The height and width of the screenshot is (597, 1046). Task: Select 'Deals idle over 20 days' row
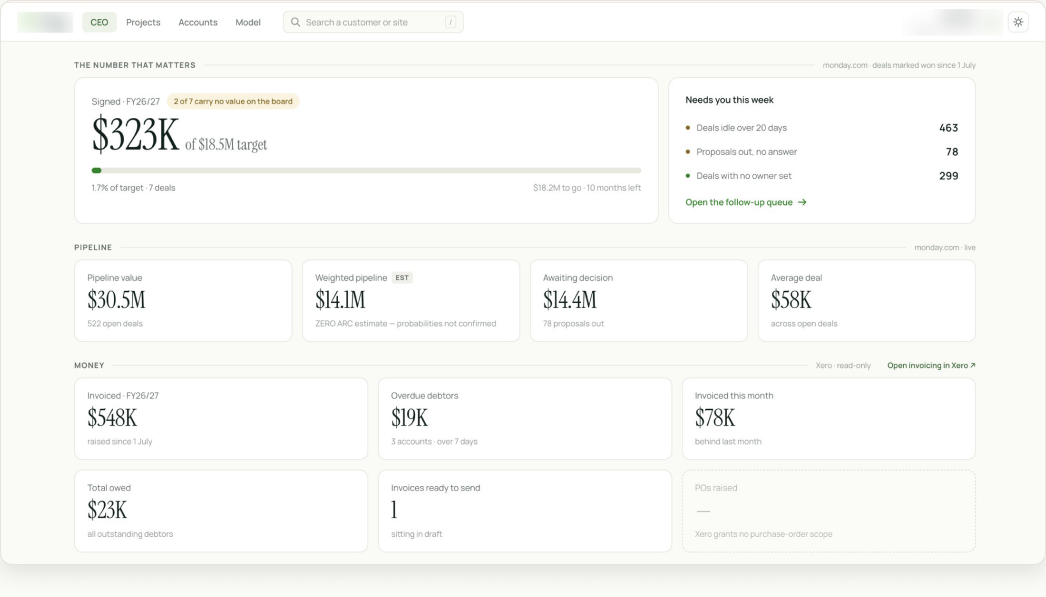click(x=822, y=128)
